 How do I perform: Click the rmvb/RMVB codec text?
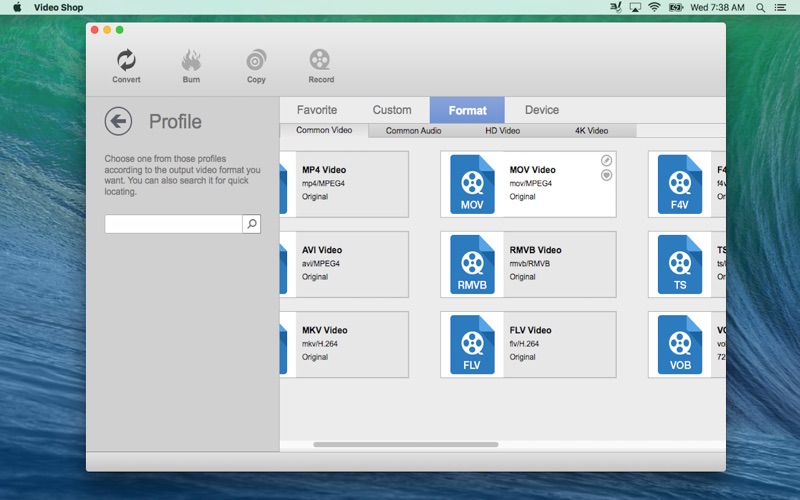[530, 264]
